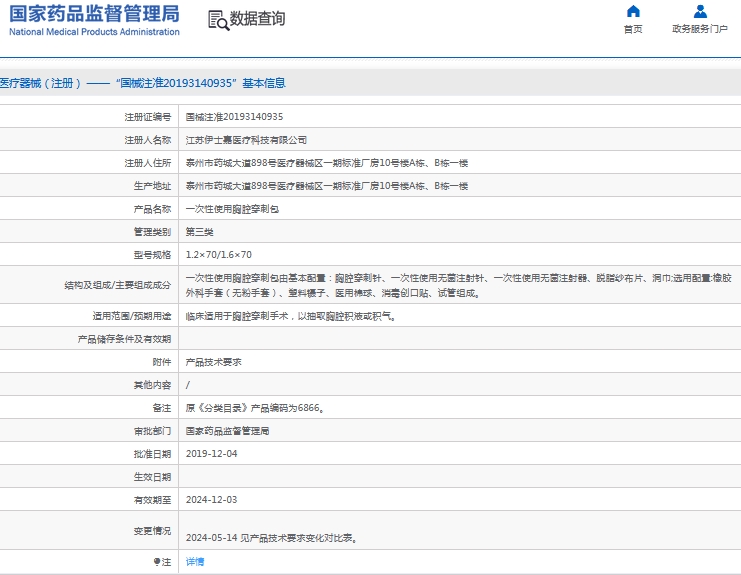Click the 产品储存条件及有效期 row label
The image size is (741, 575).
pos(124,339)
